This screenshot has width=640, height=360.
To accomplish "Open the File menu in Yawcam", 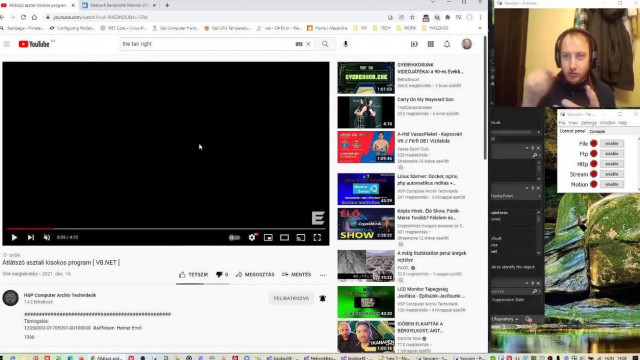I will click(562, 122).
